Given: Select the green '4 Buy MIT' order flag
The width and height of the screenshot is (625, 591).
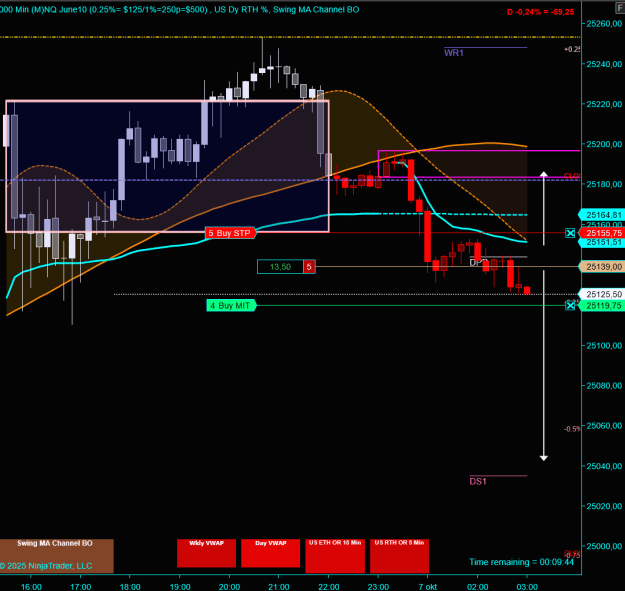Looking at the screenshot, I should tap(231, 306).
